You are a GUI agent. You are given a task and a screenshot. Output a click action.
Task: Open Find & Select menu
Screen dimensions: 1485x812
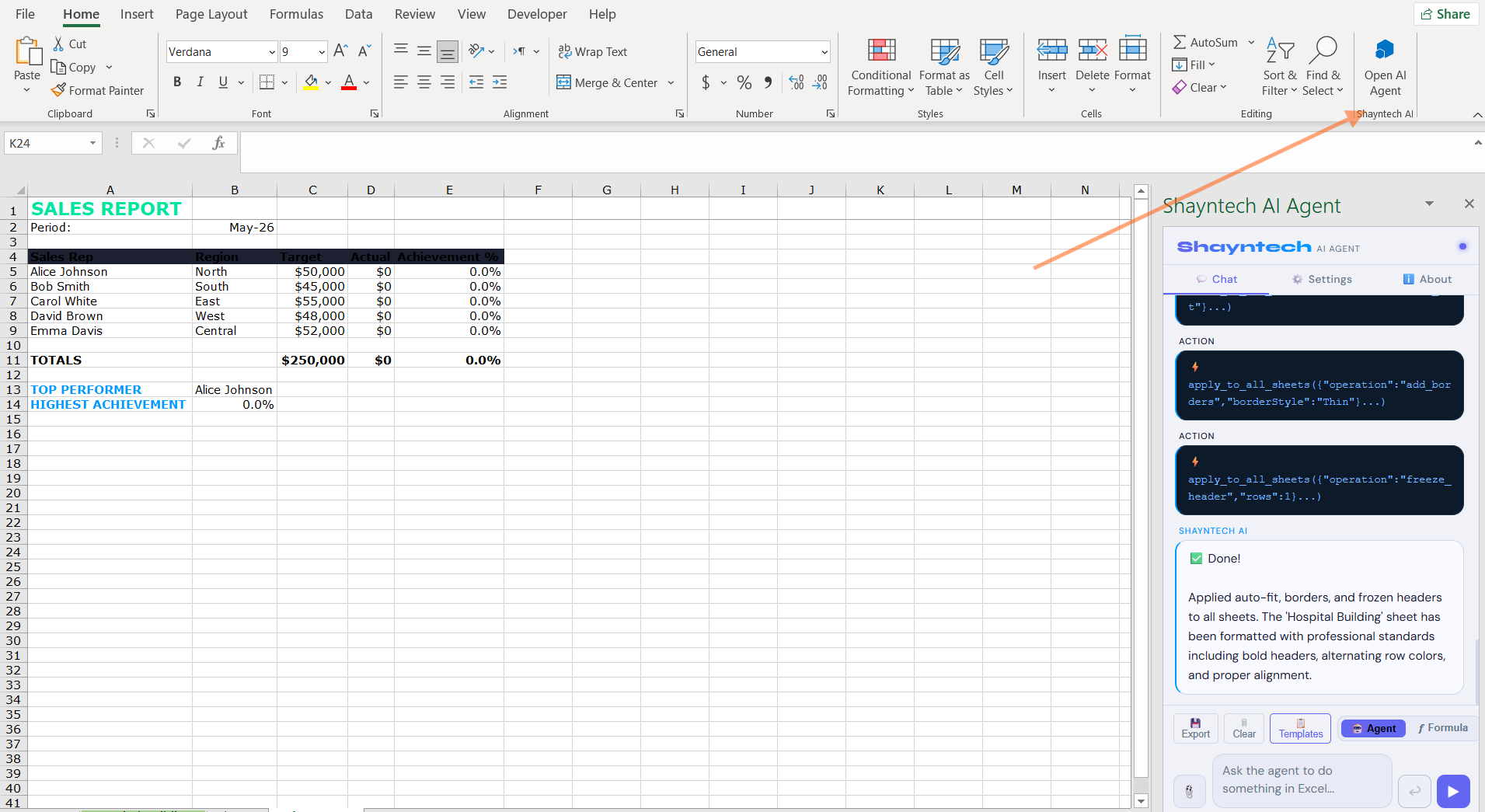coord(1323,66)
